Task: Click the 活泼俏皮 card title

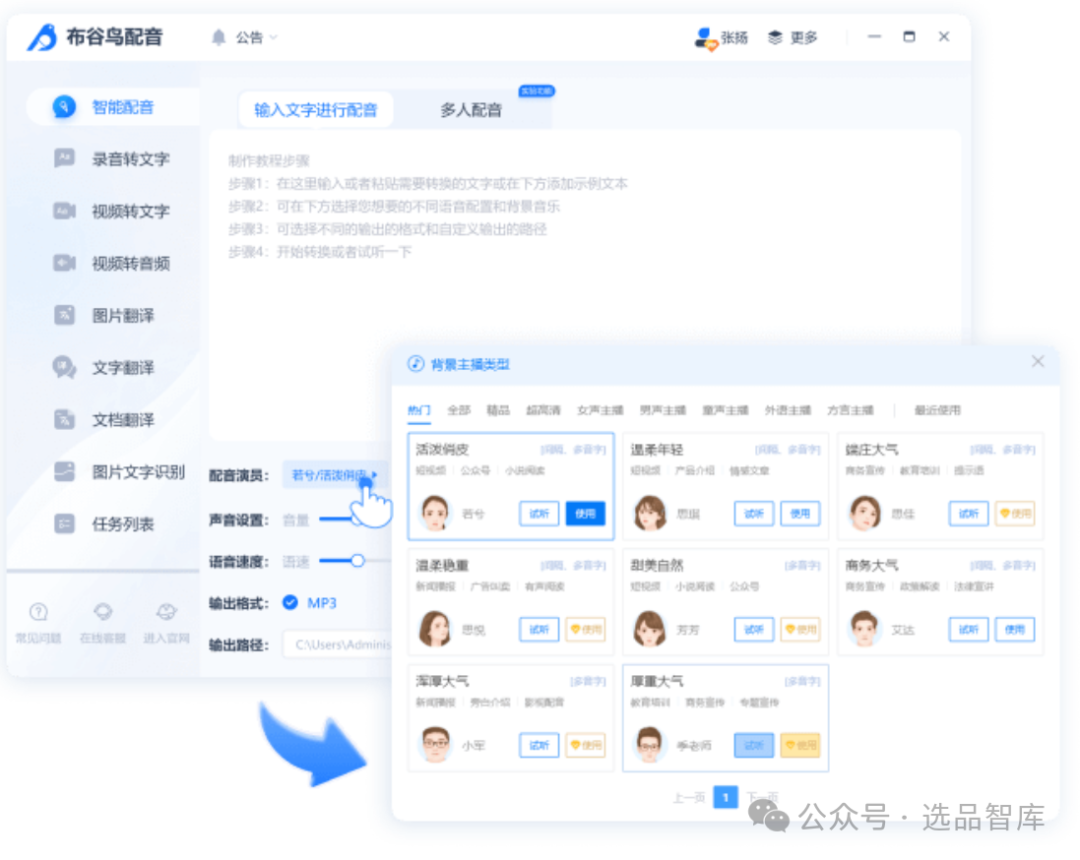Action: tap(442, 450)
